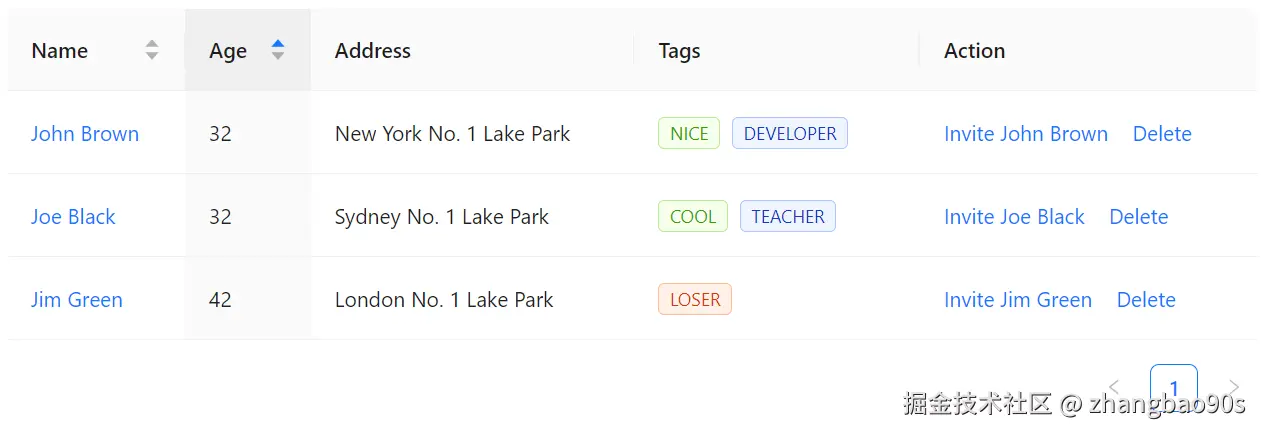Go to next page arrow
The height and width of the screenshot is (435, 1261).
(1234, 387)
